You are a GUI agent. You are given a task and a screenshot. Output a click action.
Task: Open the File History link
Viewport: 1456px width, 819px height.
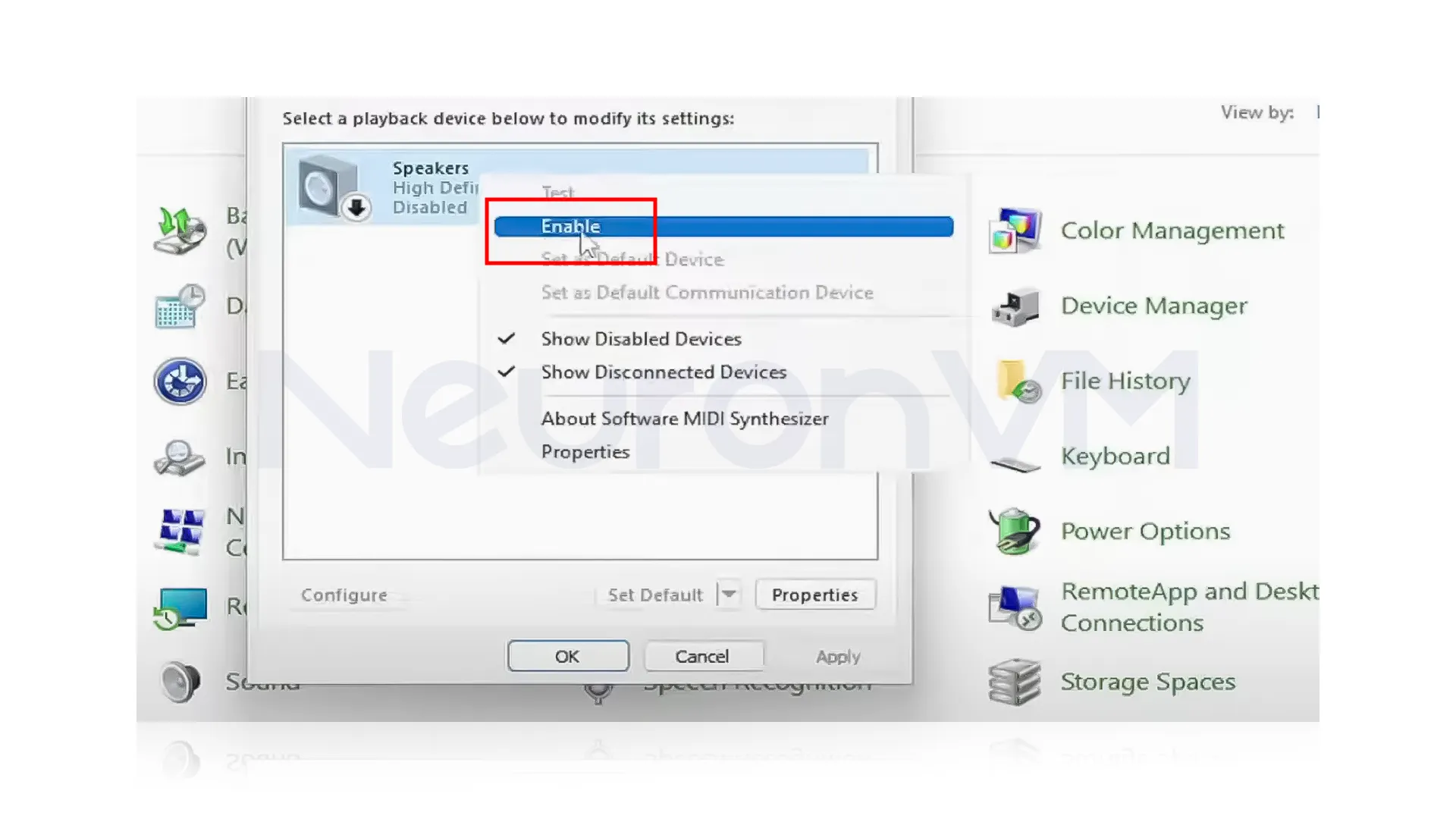[1125, 381]
